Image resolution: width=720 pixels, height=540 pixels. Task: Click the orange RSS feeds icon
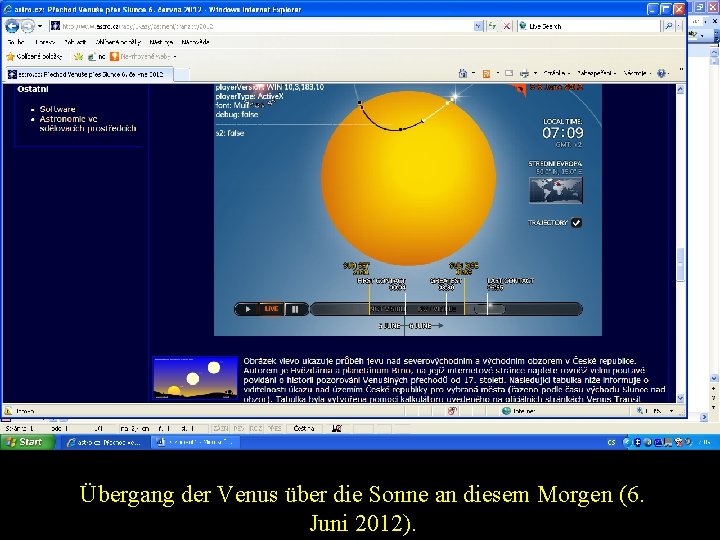[x=486, y=73]
